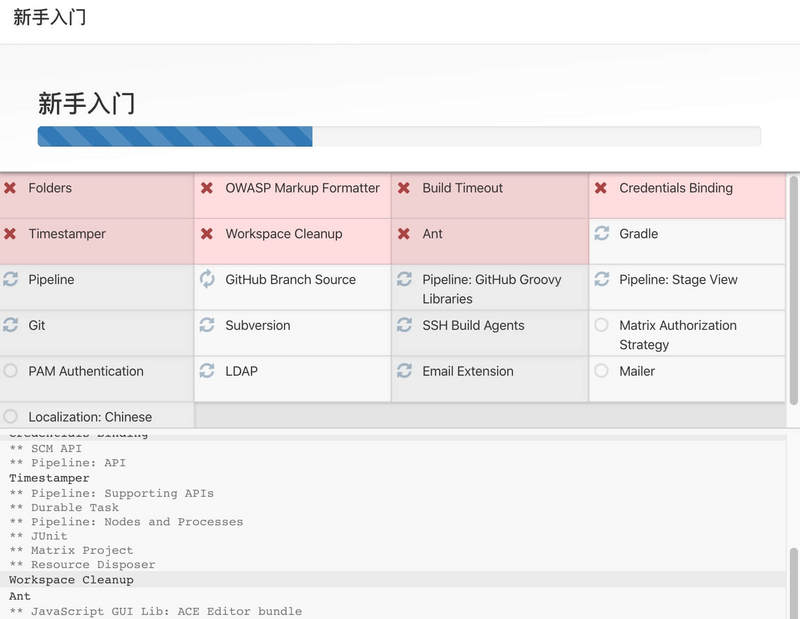Click the Pipeline: API log line
The width and height of the screenshot is (800, 619).
[67, 463]
